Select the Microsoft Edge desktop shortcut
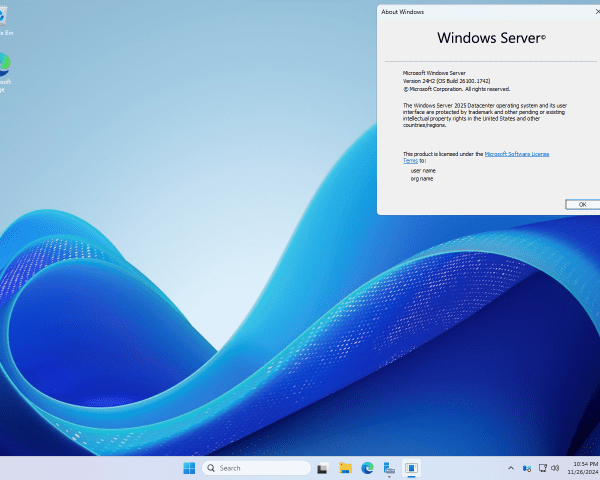The height and width of the screenshot is (480, 600). tap(3, 72)
